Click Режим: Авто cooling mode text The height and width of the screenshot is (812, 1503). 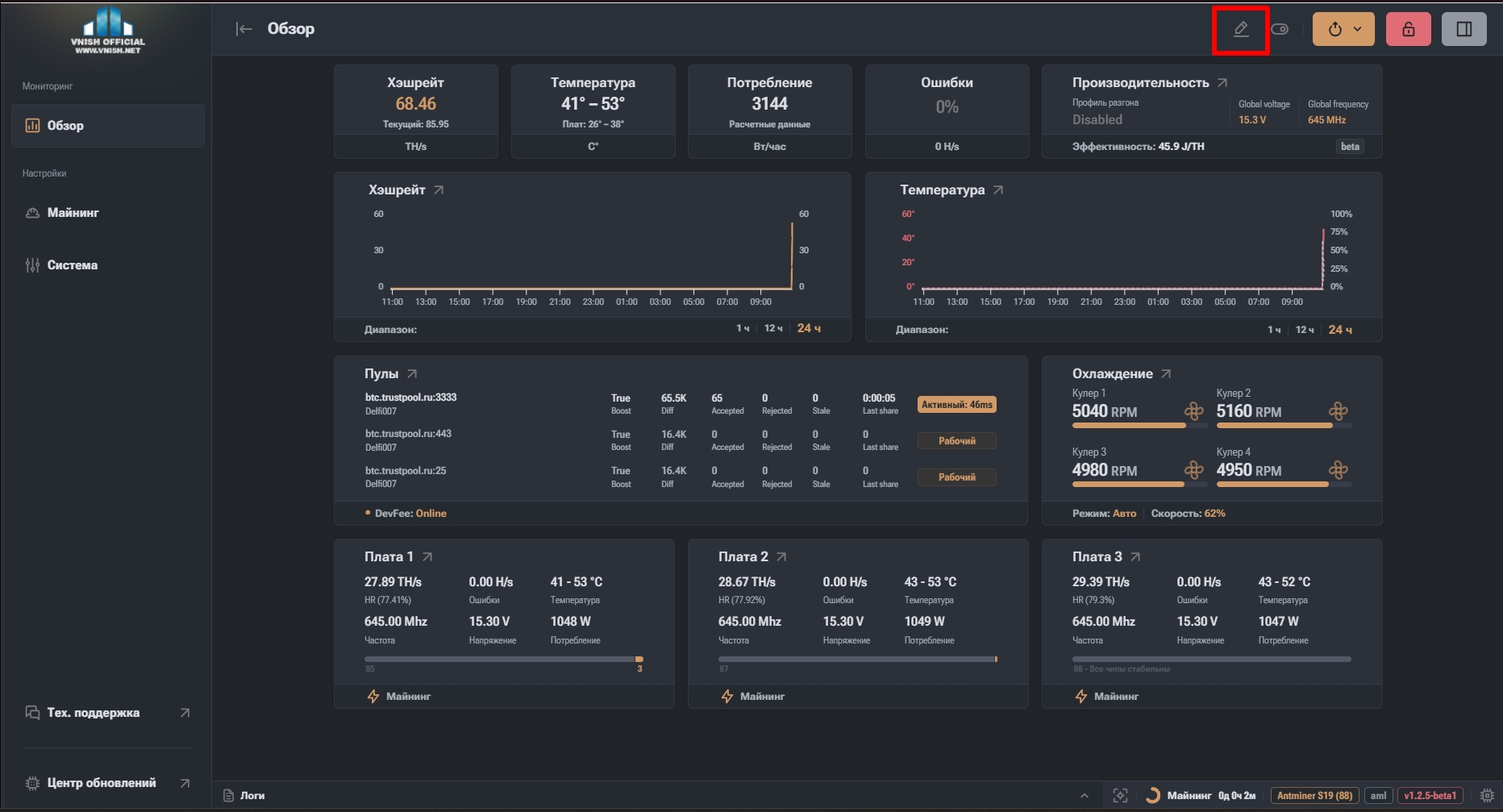[1104, 514]
